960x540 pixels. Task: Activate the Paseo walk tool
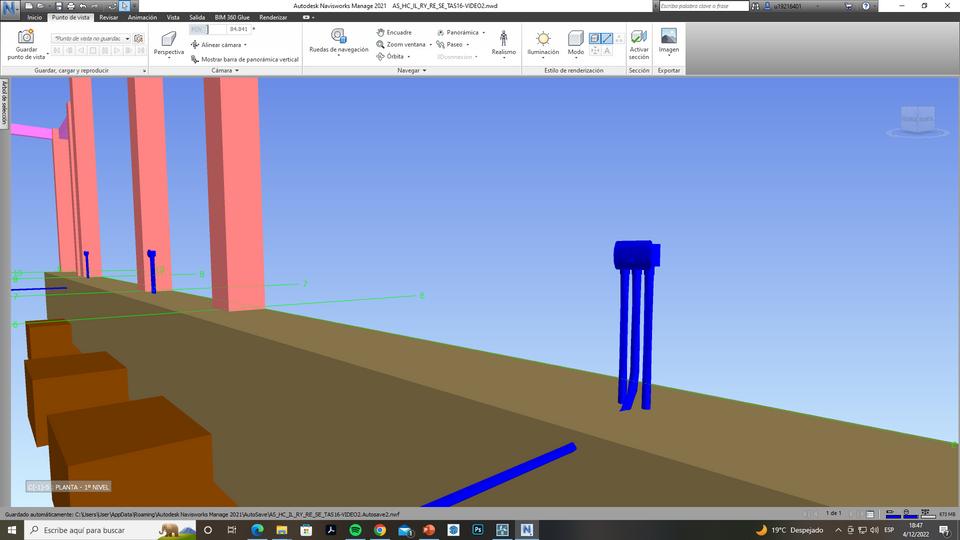pos(449,45)
